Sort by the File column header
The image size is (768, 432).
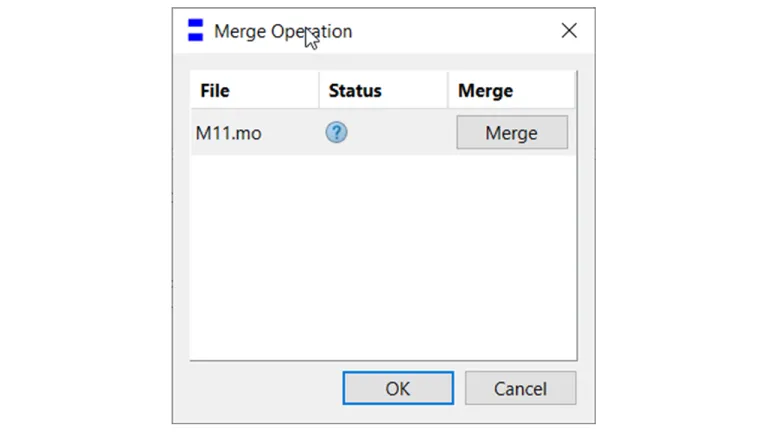(215, 90)
